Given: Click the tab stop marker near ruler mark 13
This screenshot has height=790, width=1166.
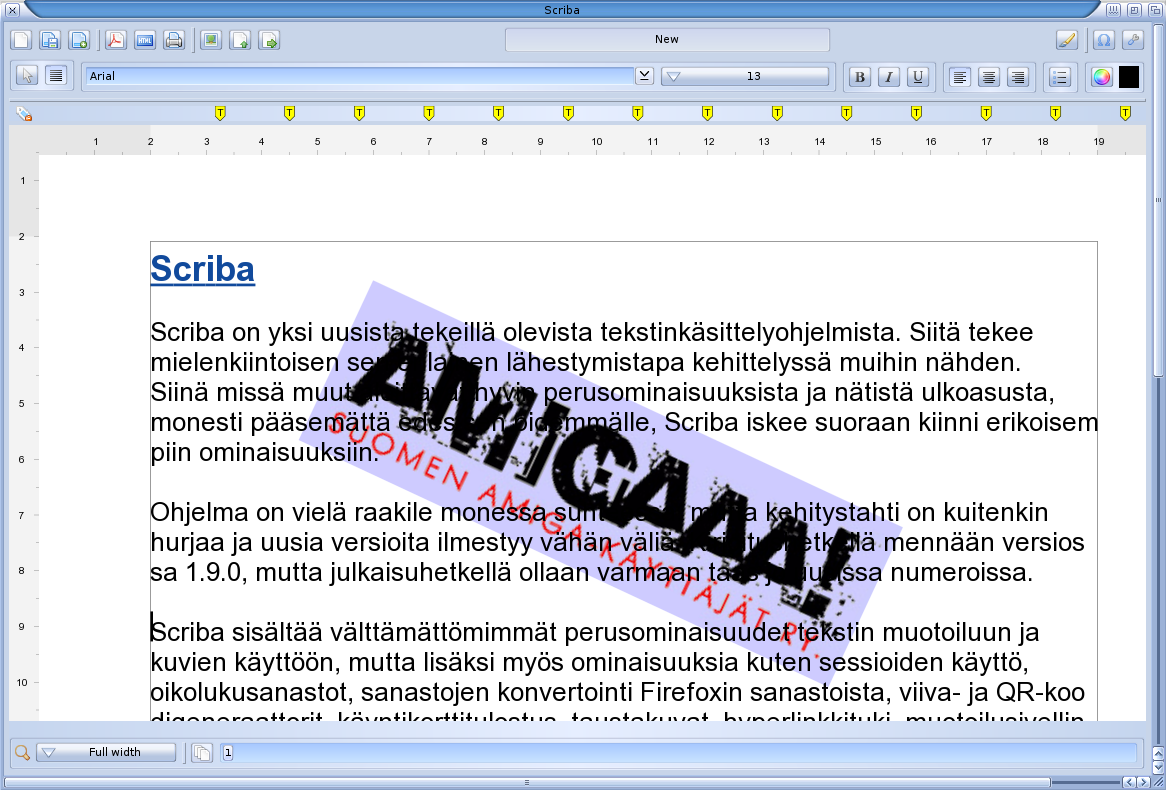Looking at the screenshot, I should pyautogui.click(x=777, y=113).
